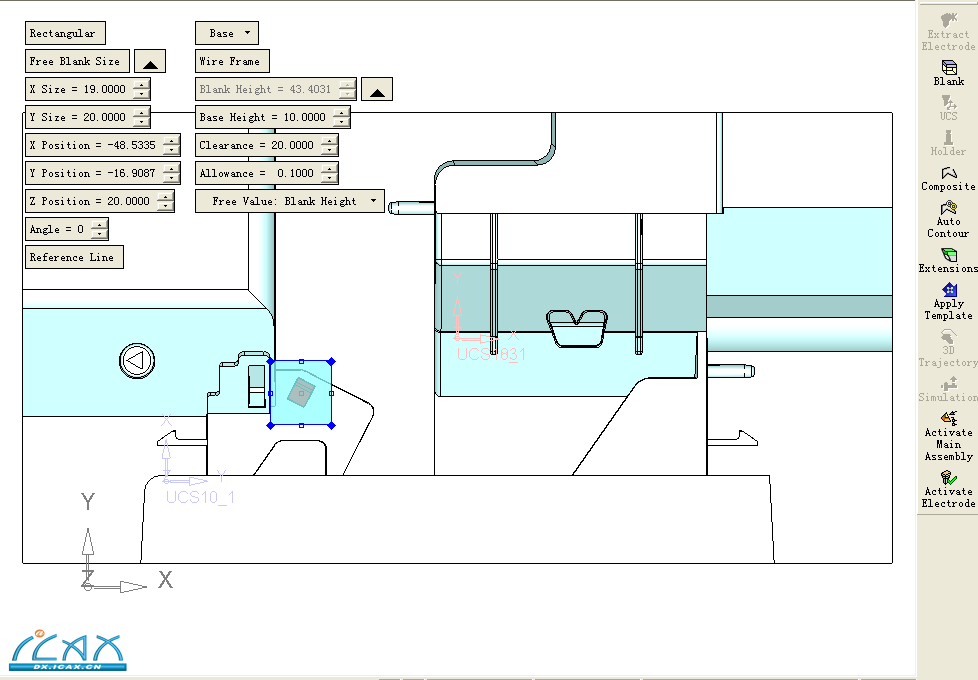Viewport: 978px width, 680px height.
Task: Open the Free Value: Blank Height dropdown
Action: (x=290, y=201)
